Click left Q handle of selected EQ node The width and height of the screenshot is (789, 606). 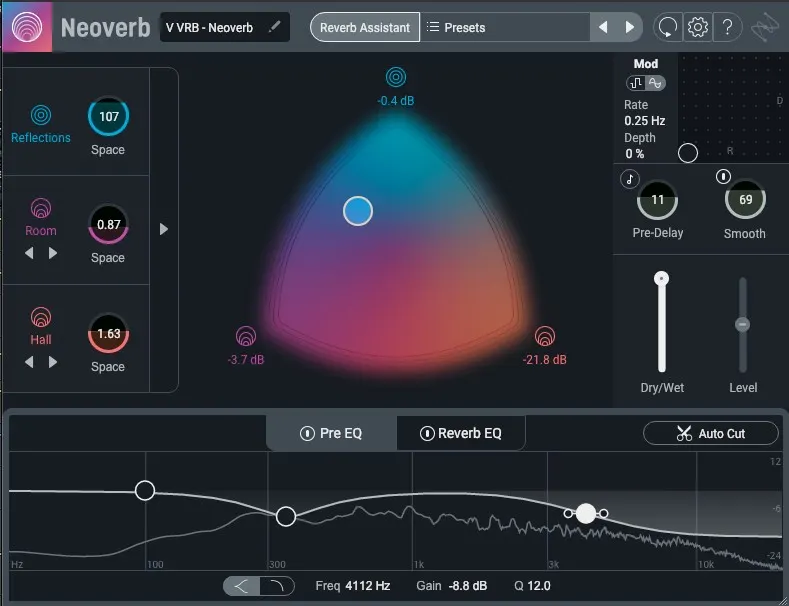pyautogui.click(x=568, y=513)
